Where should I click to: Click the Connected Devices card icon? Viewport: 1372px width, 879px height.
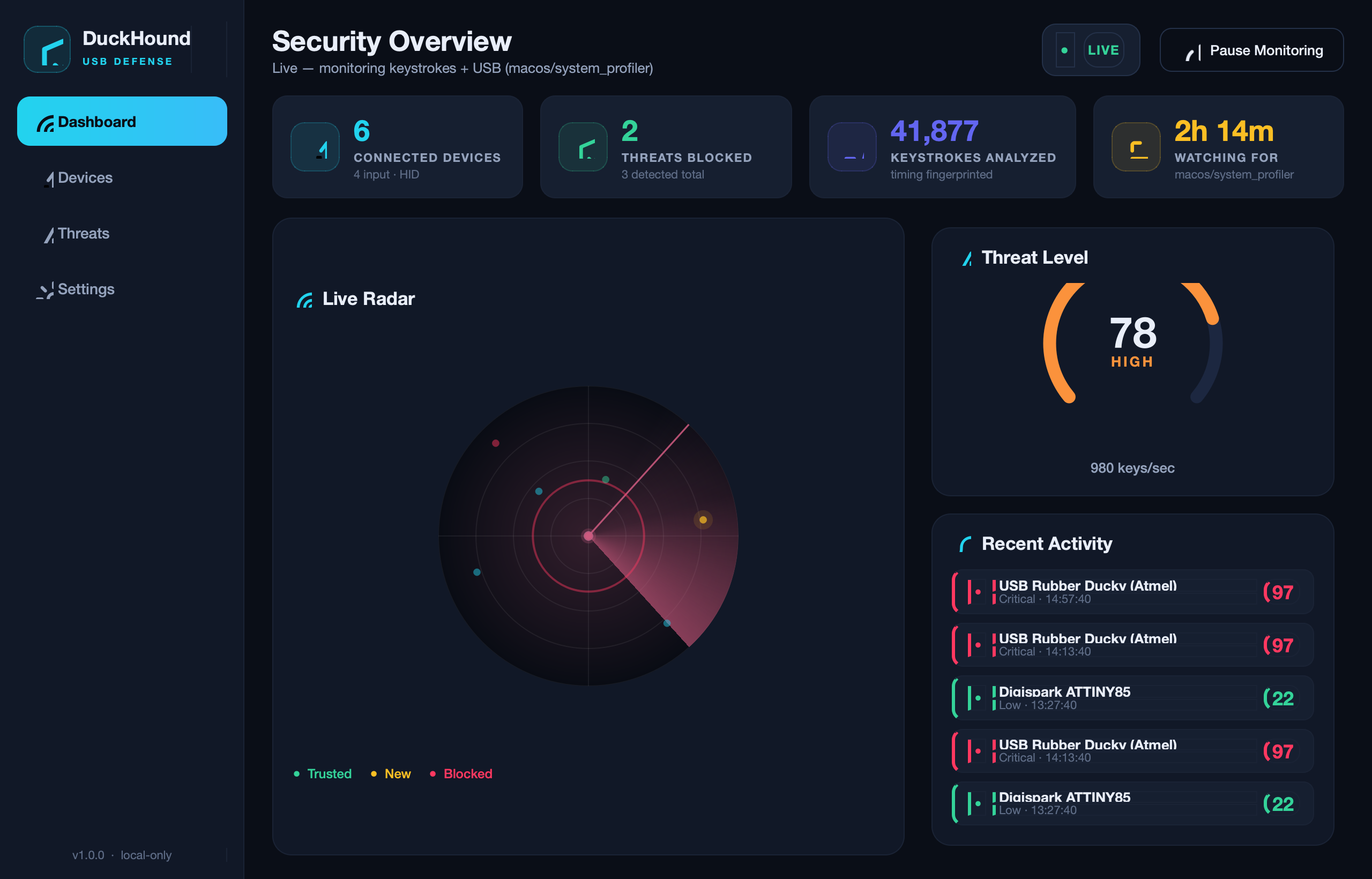click(315, 147)
